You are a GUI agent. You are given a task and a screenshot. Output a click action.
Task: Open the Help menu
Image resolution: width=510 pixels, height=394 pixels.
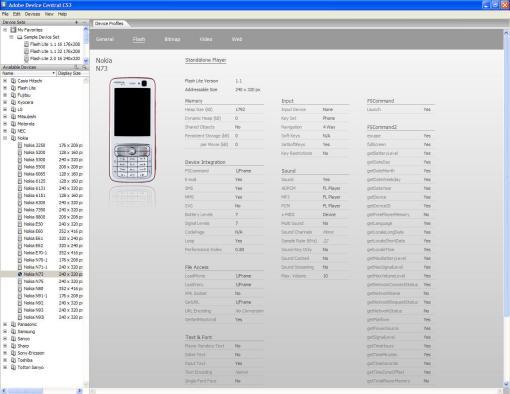[x=62, y=14]
